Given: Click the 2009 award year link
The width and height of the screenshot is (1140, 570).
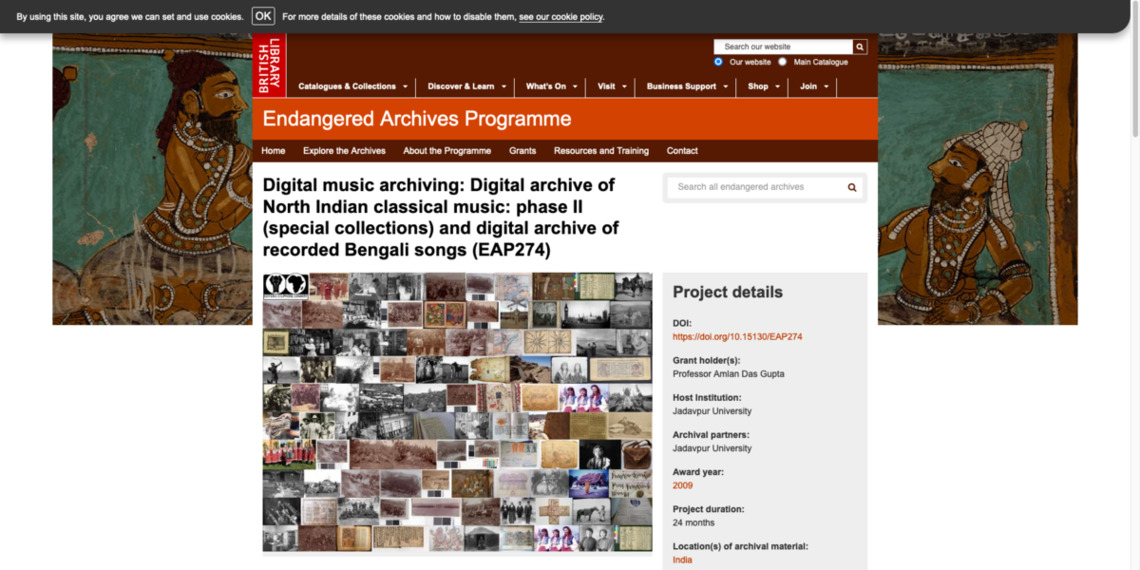Looking at the screenshot, I should 683,486.
